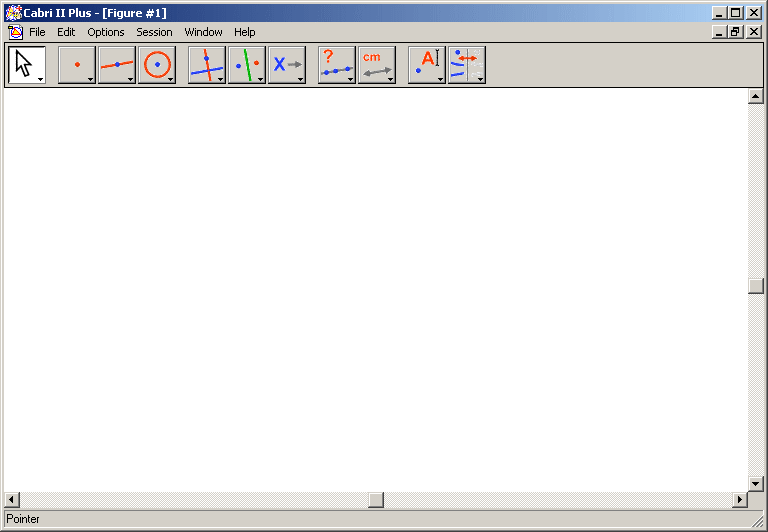Screen dimensions: 768x532
Task: Select the Text and Symbols tool
Action: tap(427, 65)
